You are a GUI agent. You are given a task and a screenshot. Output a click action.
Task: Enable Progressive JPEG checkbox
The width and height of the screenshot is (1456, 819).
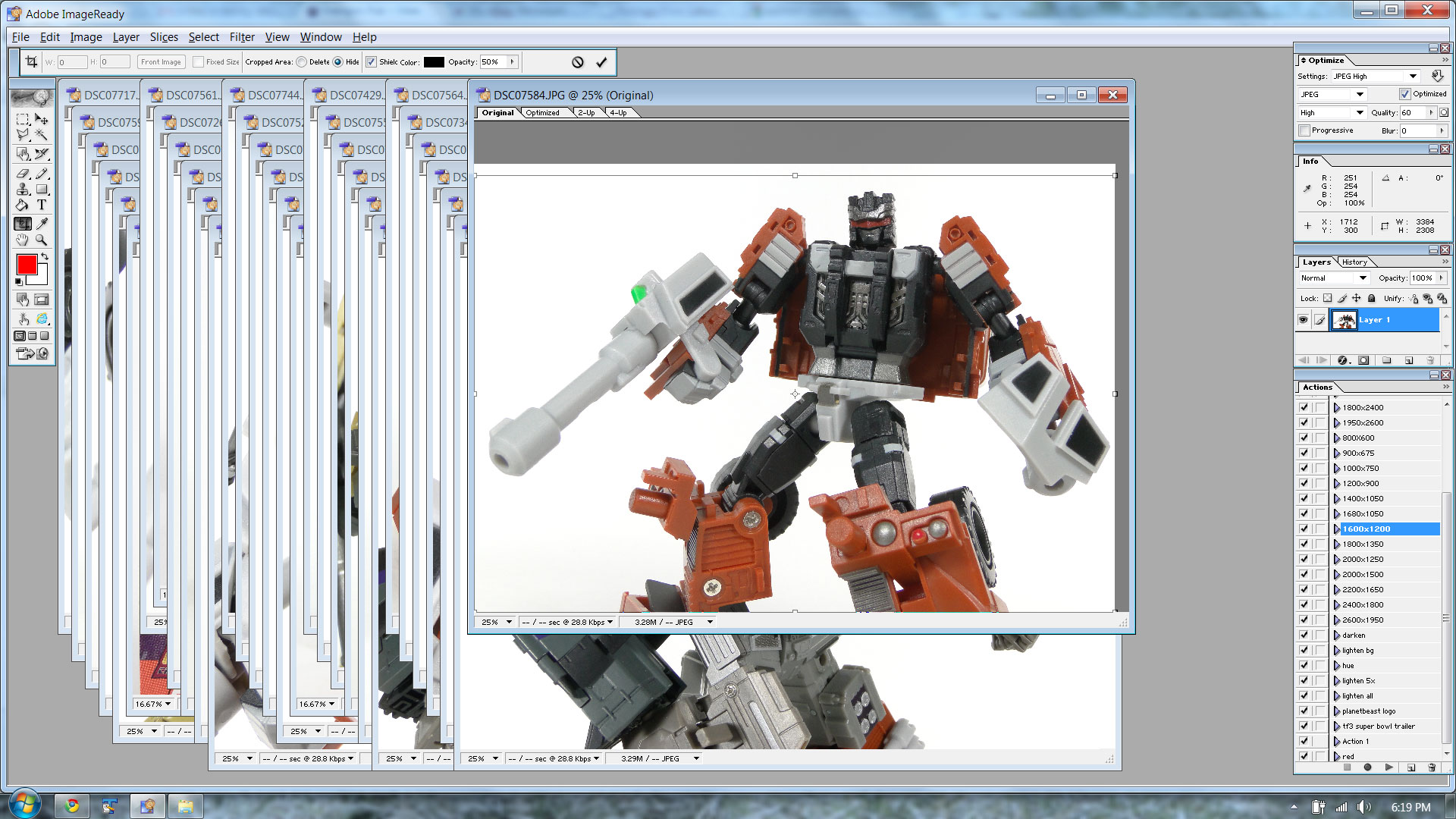1304,130
